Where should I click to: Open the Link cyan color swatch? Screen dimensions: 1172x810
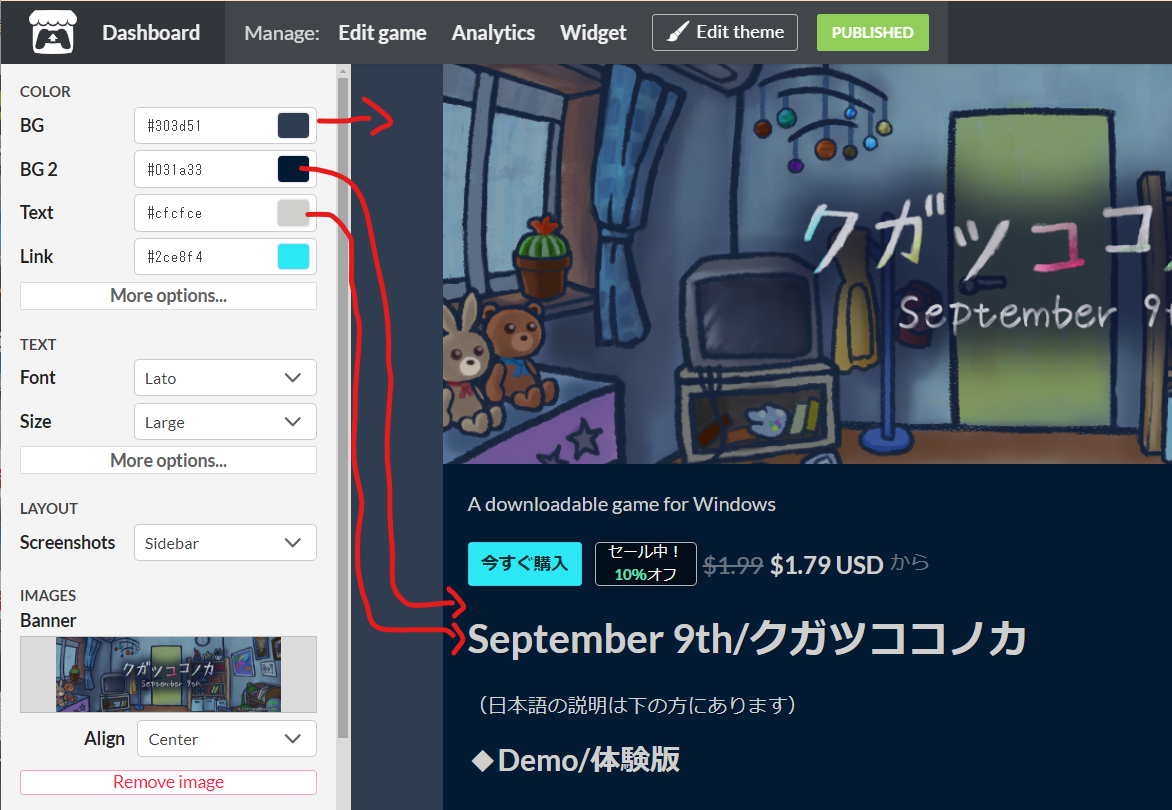point(294,256)
